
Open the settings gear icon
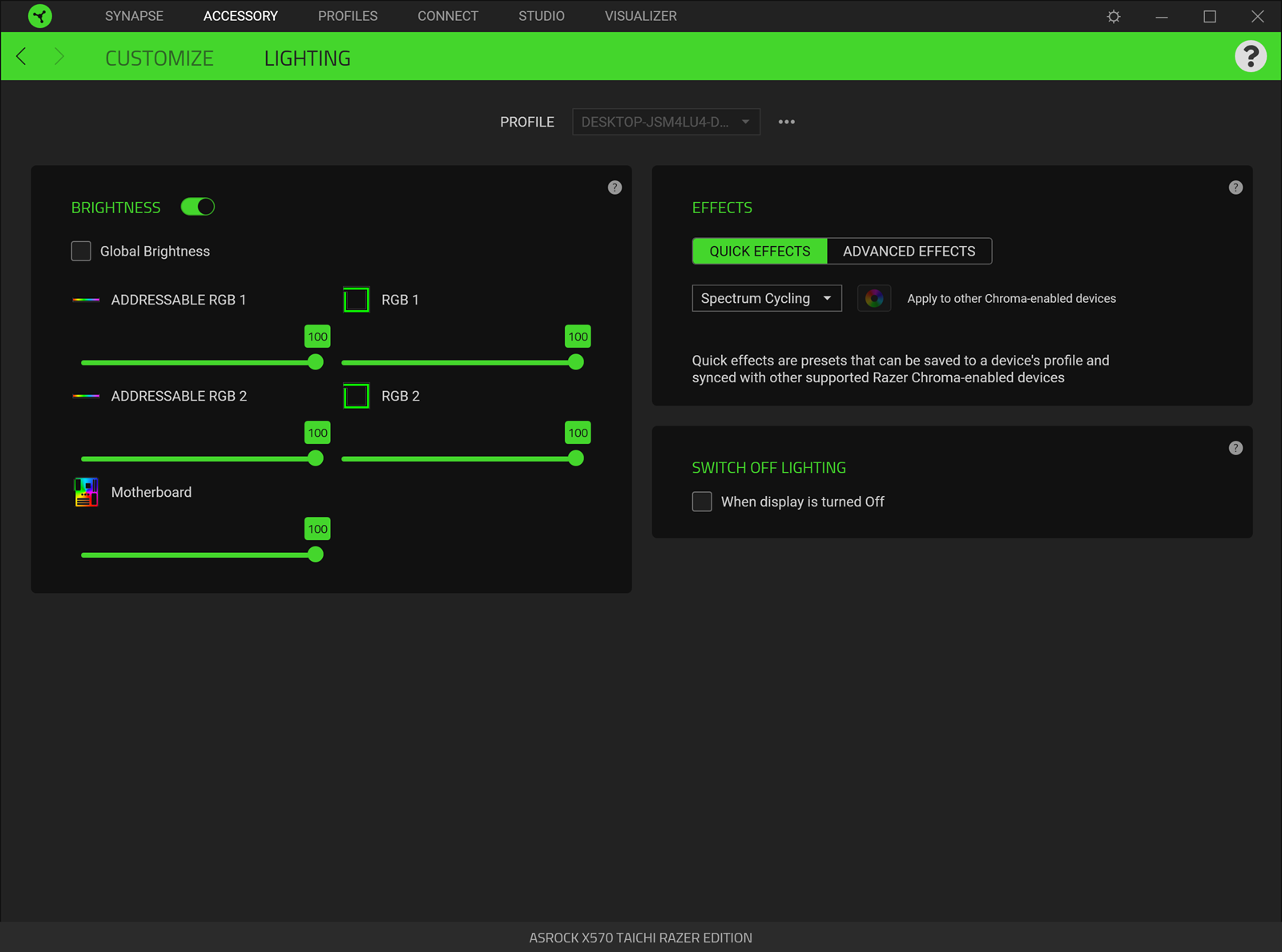coord(1114,16)
